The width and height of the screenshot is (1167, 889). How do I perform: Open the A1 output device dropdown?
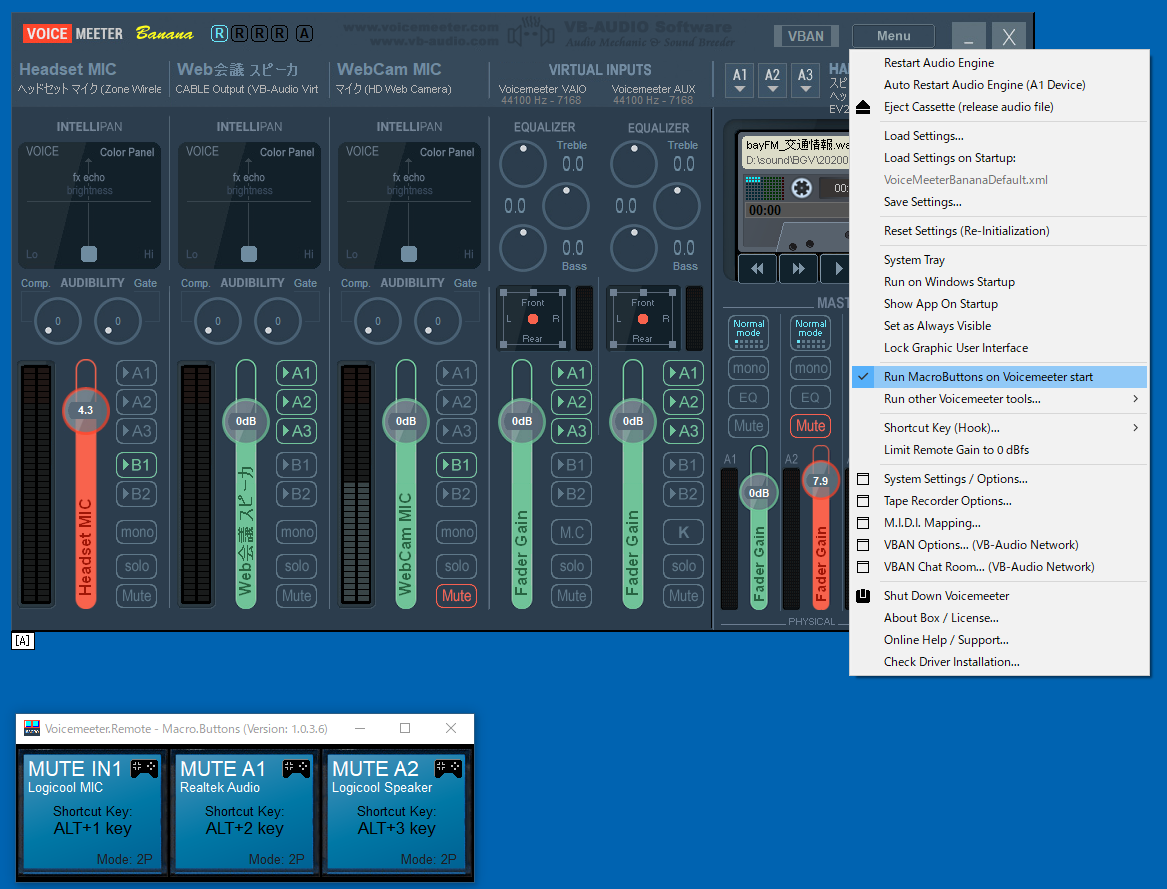740,80
